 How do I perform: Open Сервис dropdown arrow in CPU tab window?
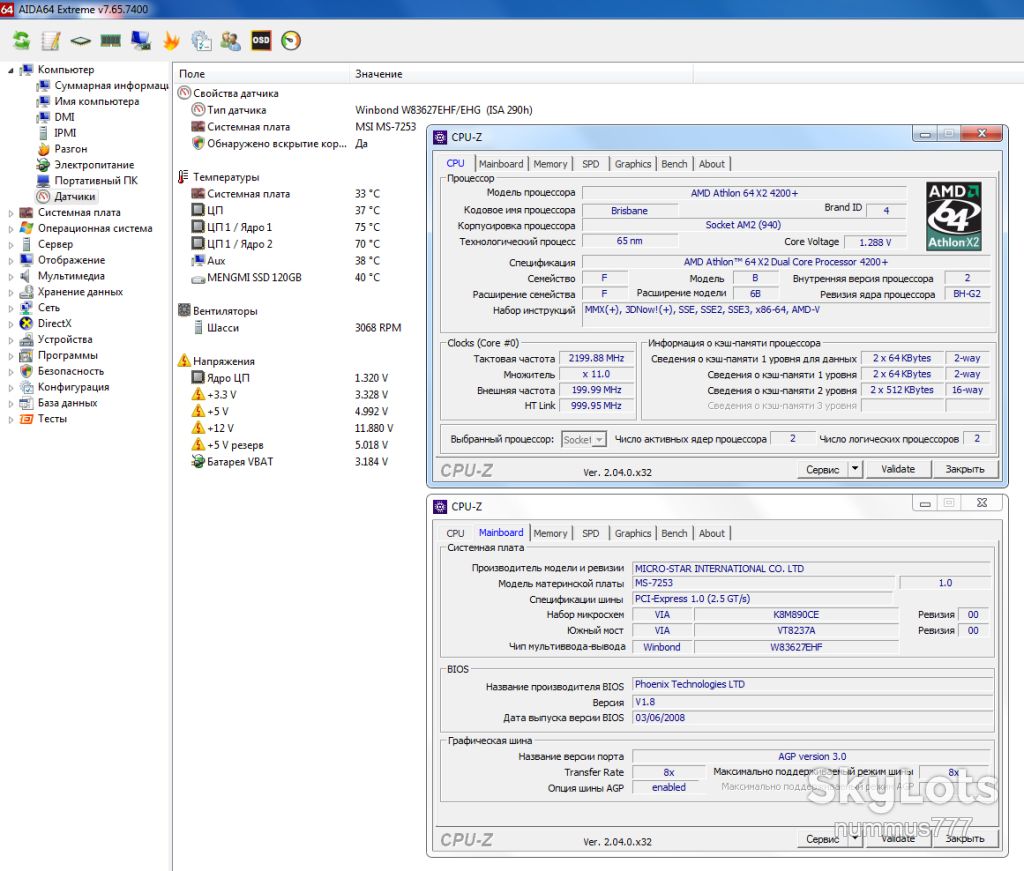855,469
